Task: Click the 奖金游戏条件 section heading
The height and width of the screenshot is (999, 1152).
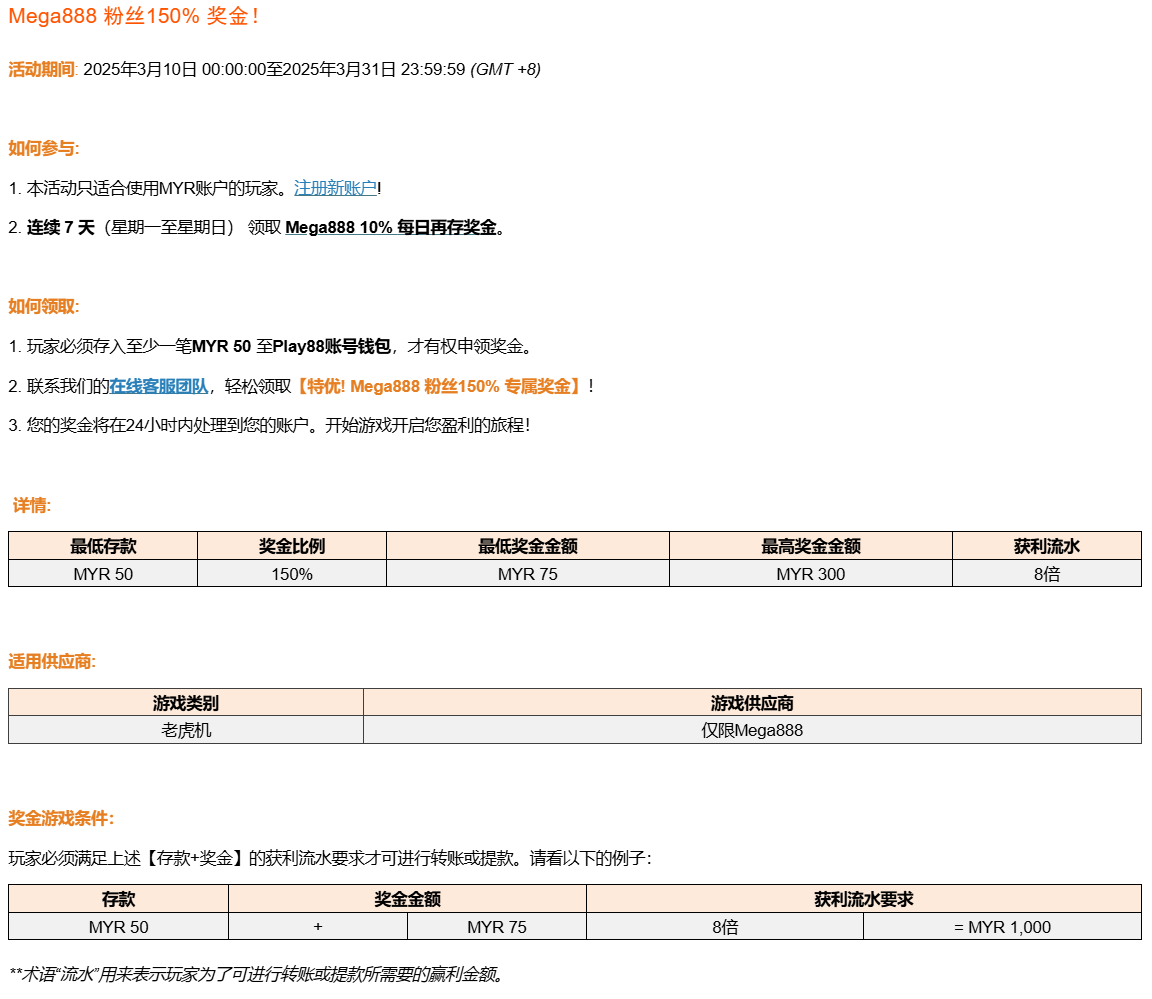Action: [x=61, y=818]
